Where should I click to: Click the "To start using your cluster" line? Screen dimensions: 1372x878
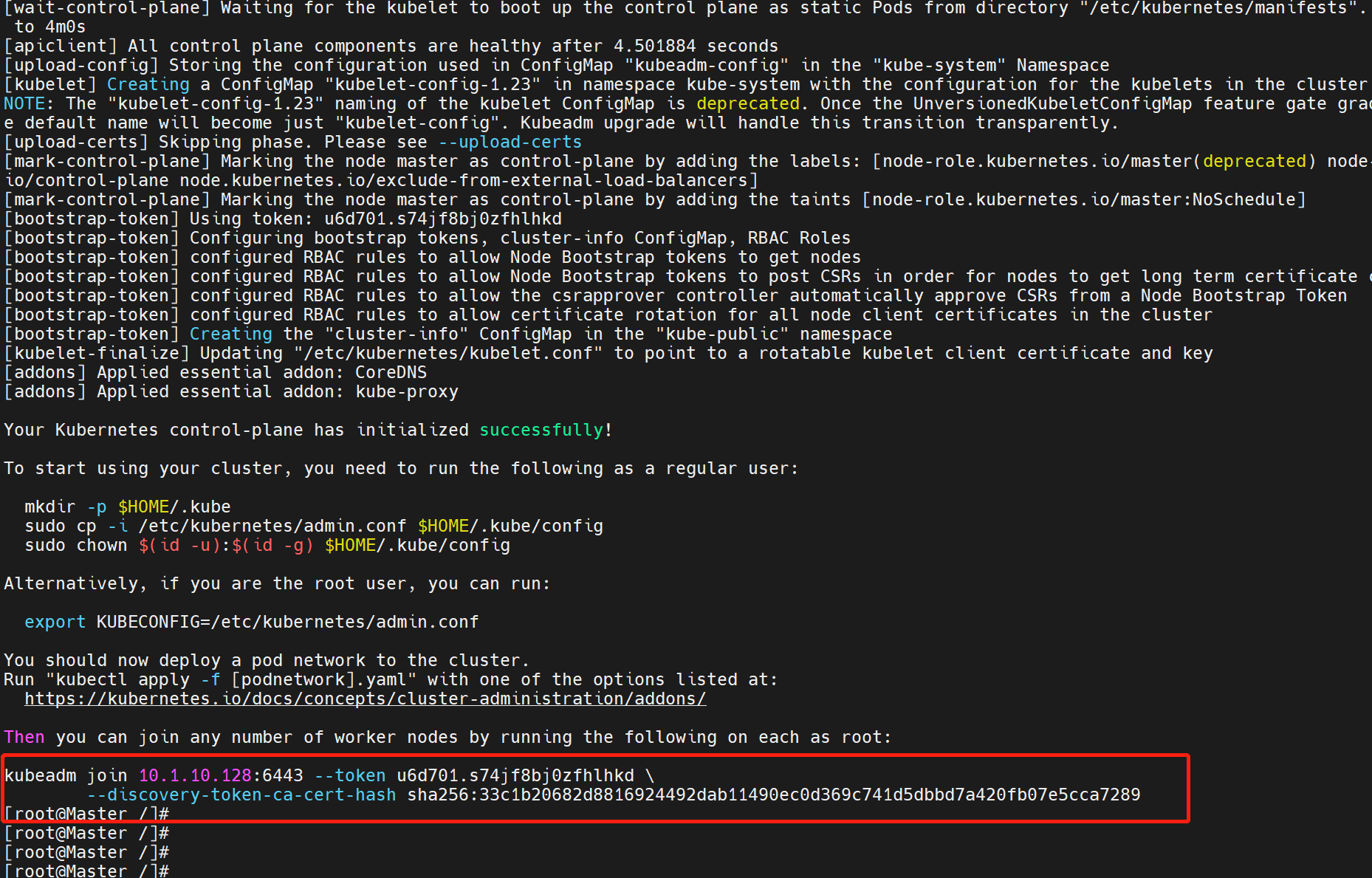point(402,468)
